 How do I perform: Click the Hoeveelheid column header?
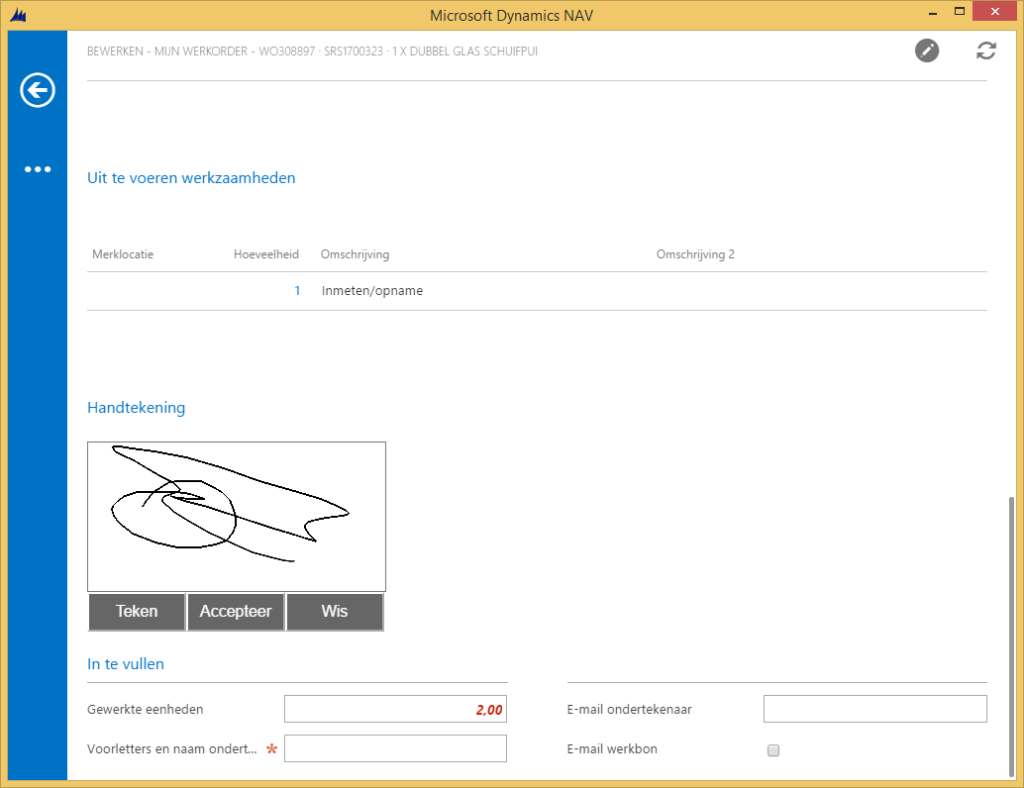click(x=266, y=254)
